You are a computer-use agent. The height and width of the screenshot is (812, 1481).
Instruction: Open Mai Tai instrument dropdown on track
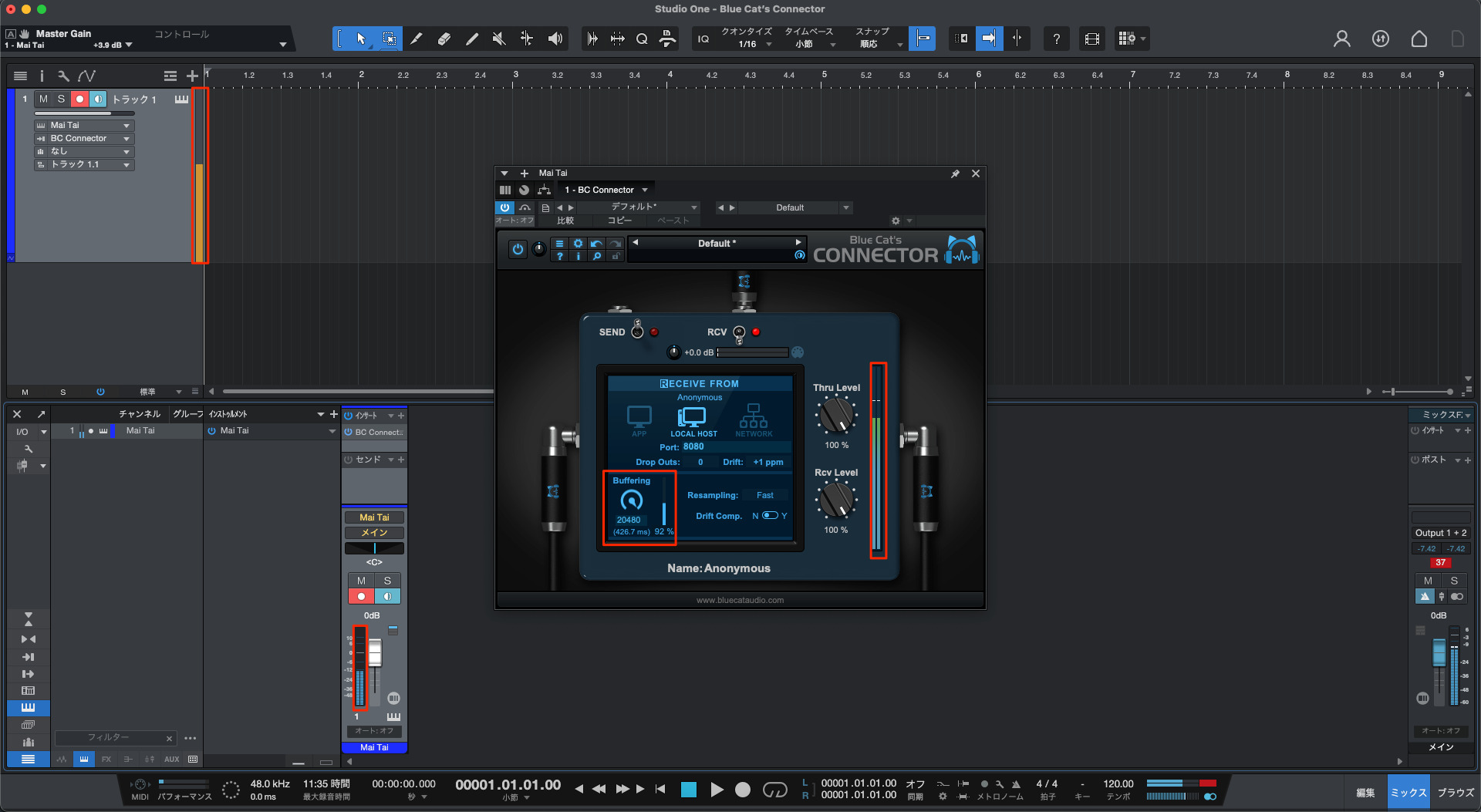coord(84,125)
